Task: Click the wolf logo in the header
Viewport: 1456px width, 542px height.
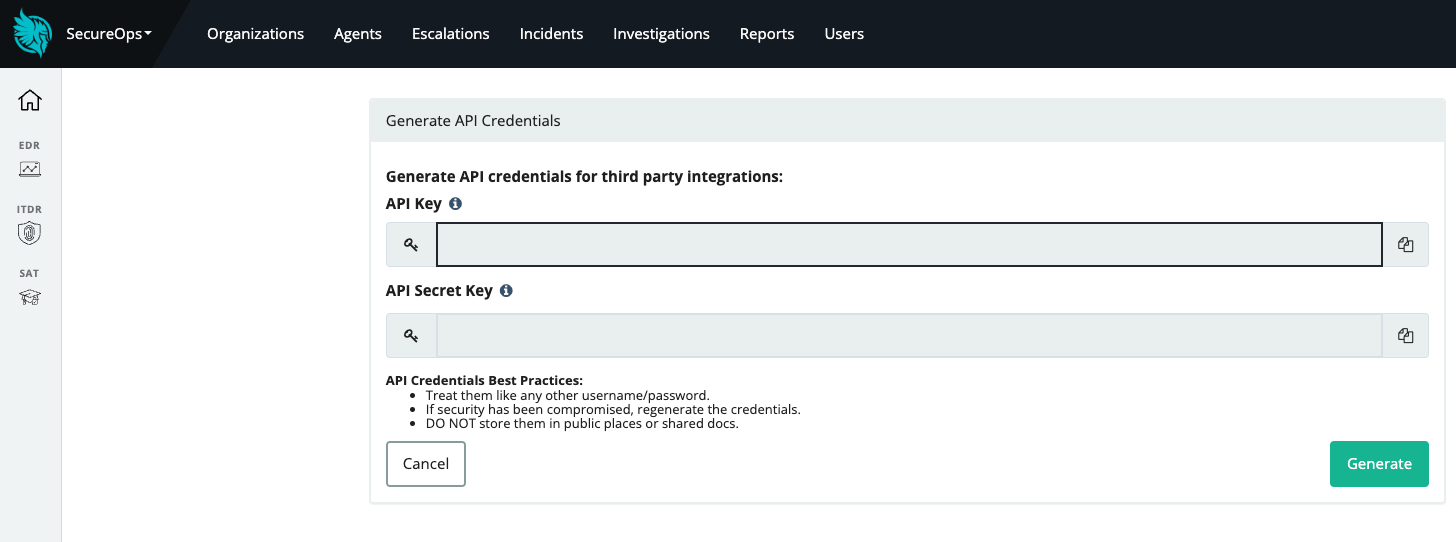Action: (32, 33)
